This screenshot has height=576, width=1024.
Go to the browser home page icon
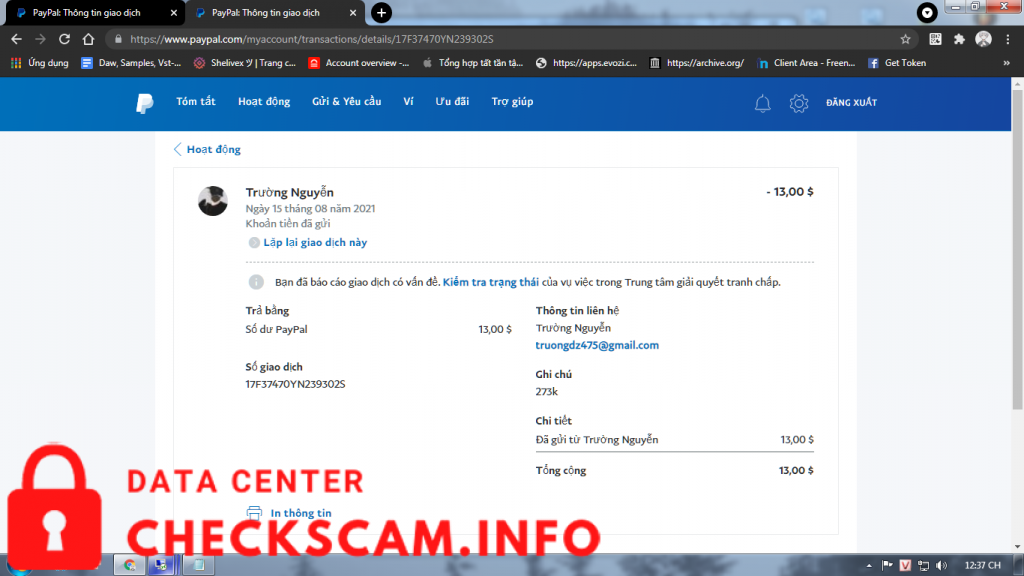(x=88, y=39)
